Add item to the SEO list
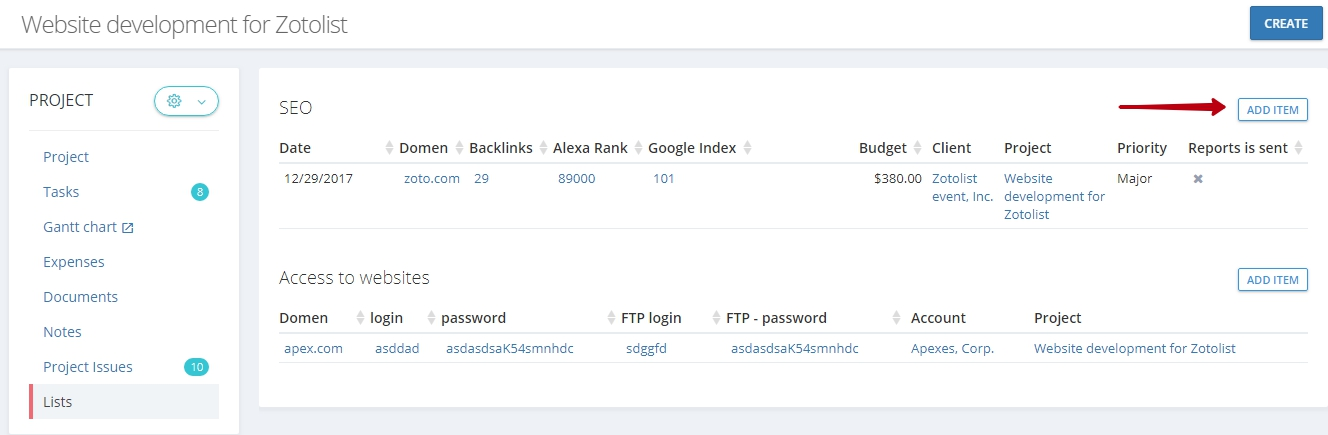 tap(1272, 109)
